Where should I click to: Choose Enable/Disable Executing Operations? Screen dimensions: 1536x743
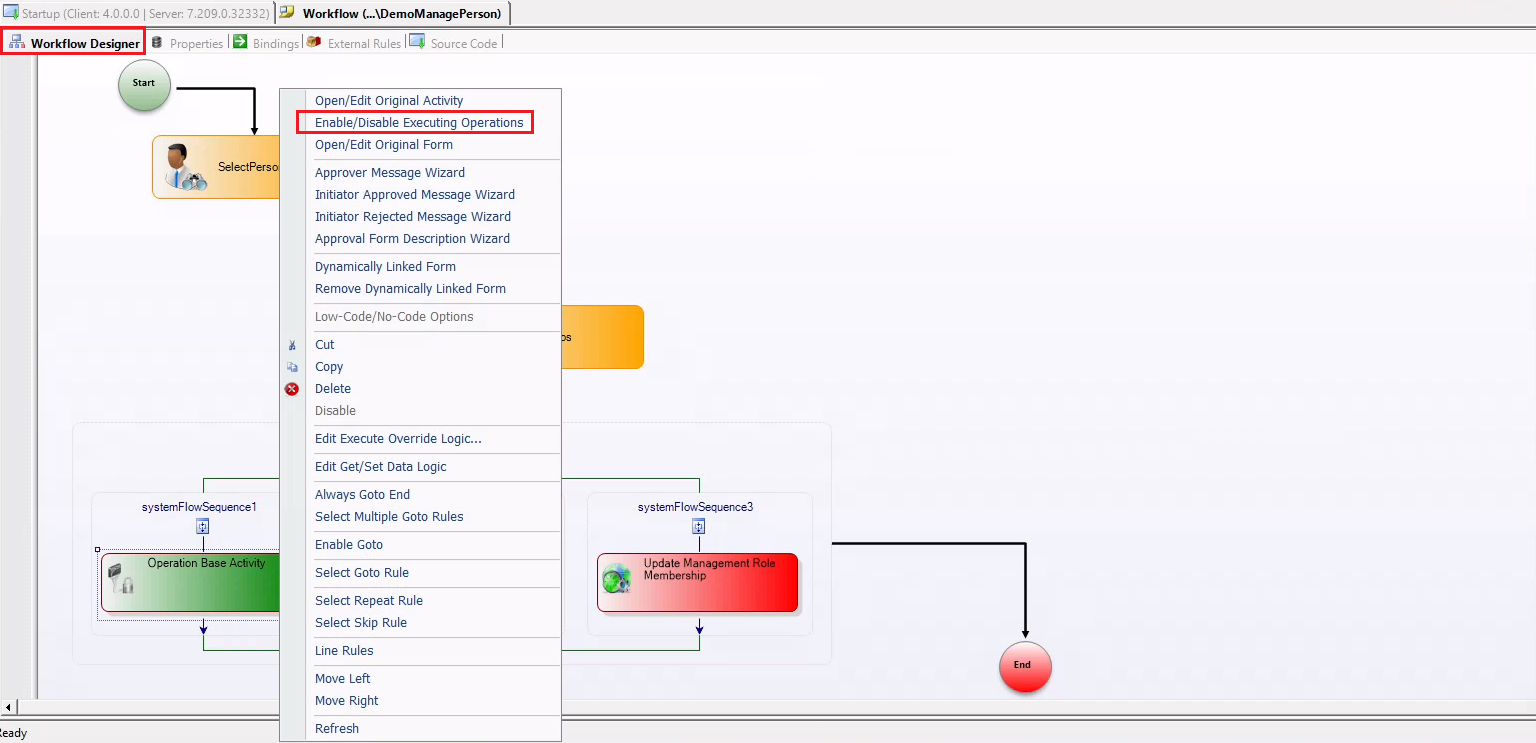tap(419, 123)
